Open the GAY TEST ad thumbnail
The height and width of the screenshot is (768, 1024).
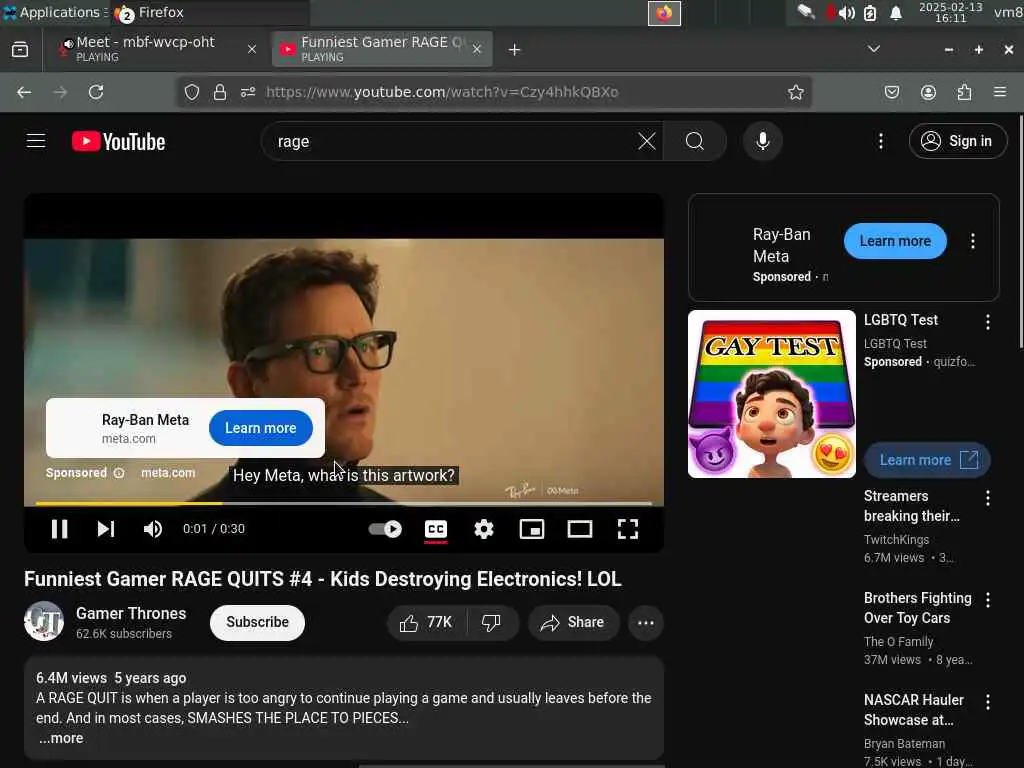tap(771, 394)
